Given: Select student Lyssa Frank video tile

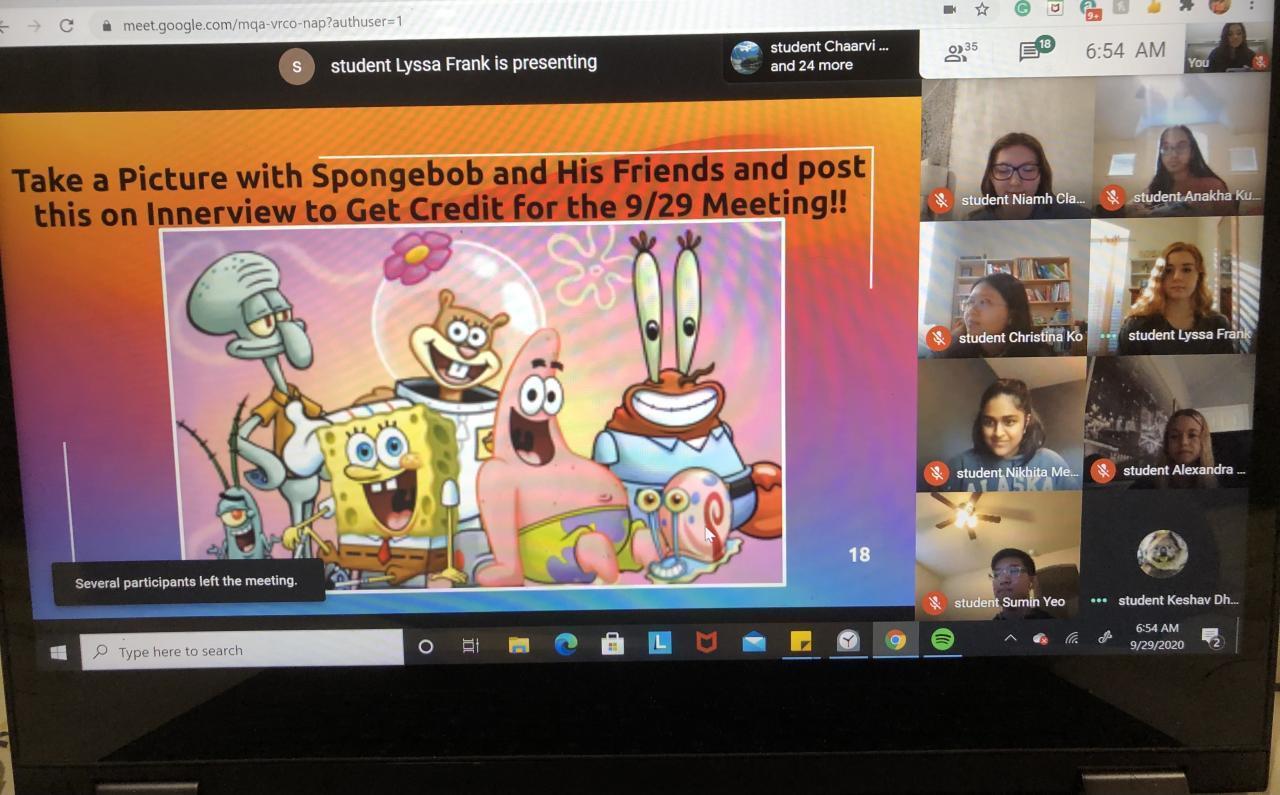Looking at the screenshot, I should 1176,286.
